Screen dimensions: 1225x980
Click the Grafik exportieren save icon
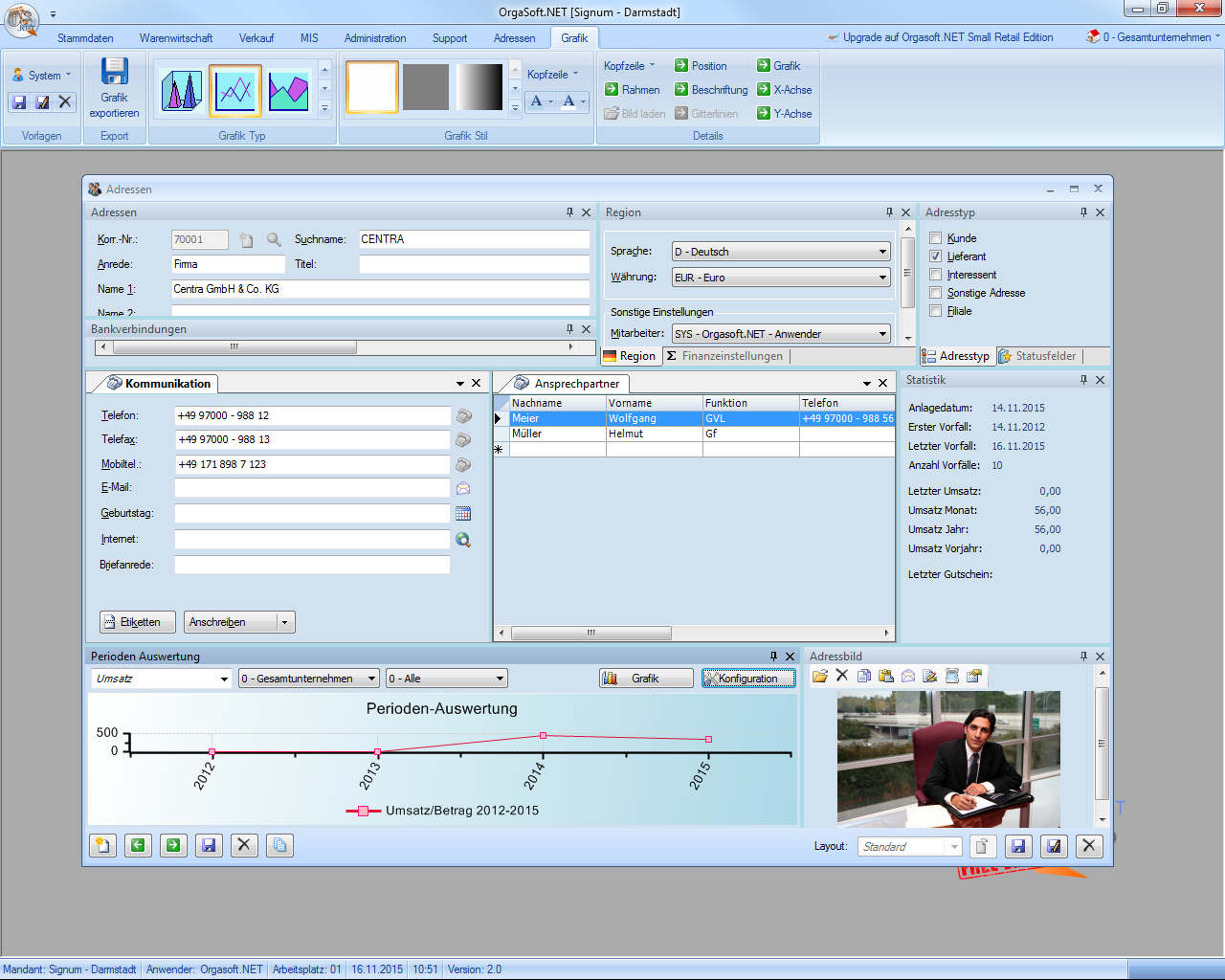click(x=114, y=73)
